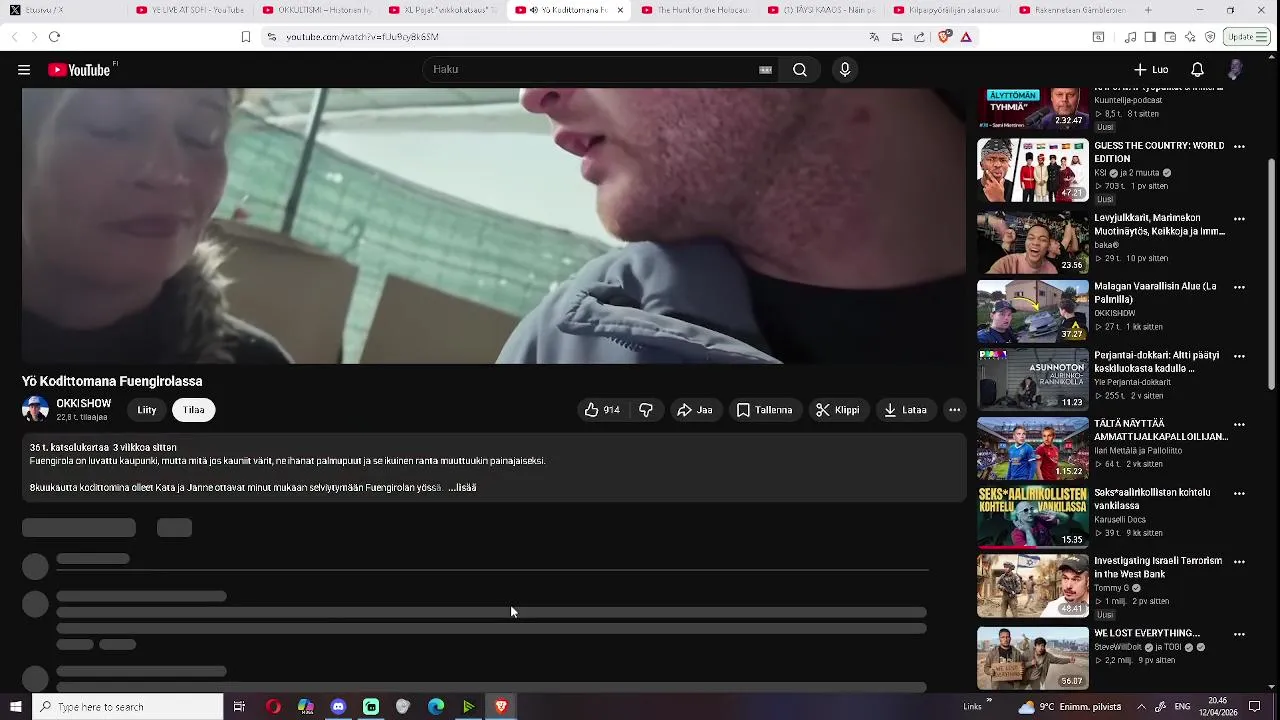Open the YouTube hamburger guide menu
1280x720 pixels.
tap(24, 70)
